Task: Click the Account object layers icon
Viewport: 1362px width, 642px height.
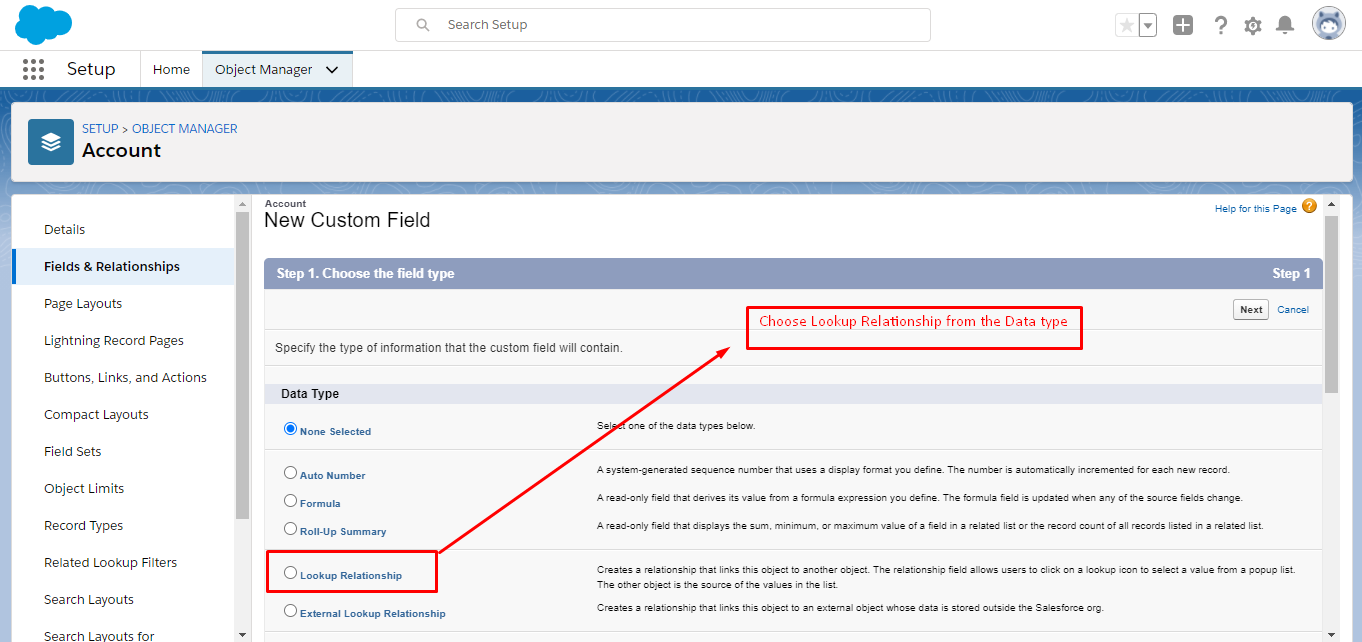Action: (51, 142)
